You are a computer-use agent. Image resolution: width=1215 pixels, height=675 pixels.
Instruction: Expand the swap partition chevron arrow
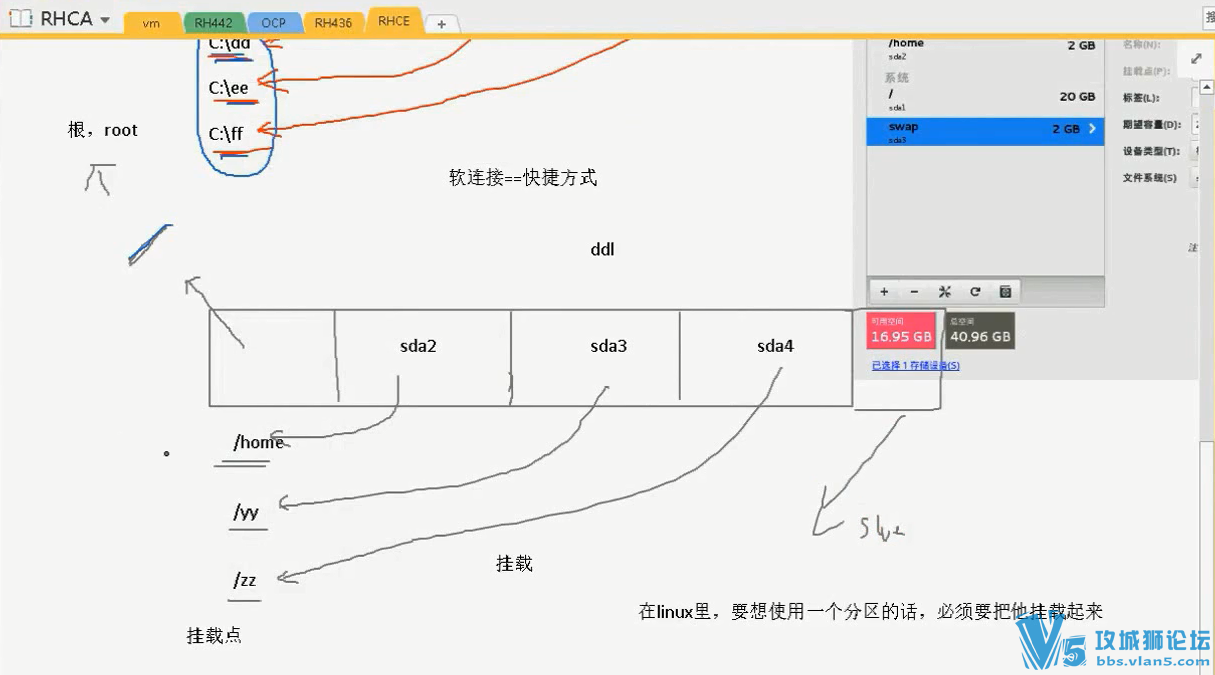(1092, 129)
